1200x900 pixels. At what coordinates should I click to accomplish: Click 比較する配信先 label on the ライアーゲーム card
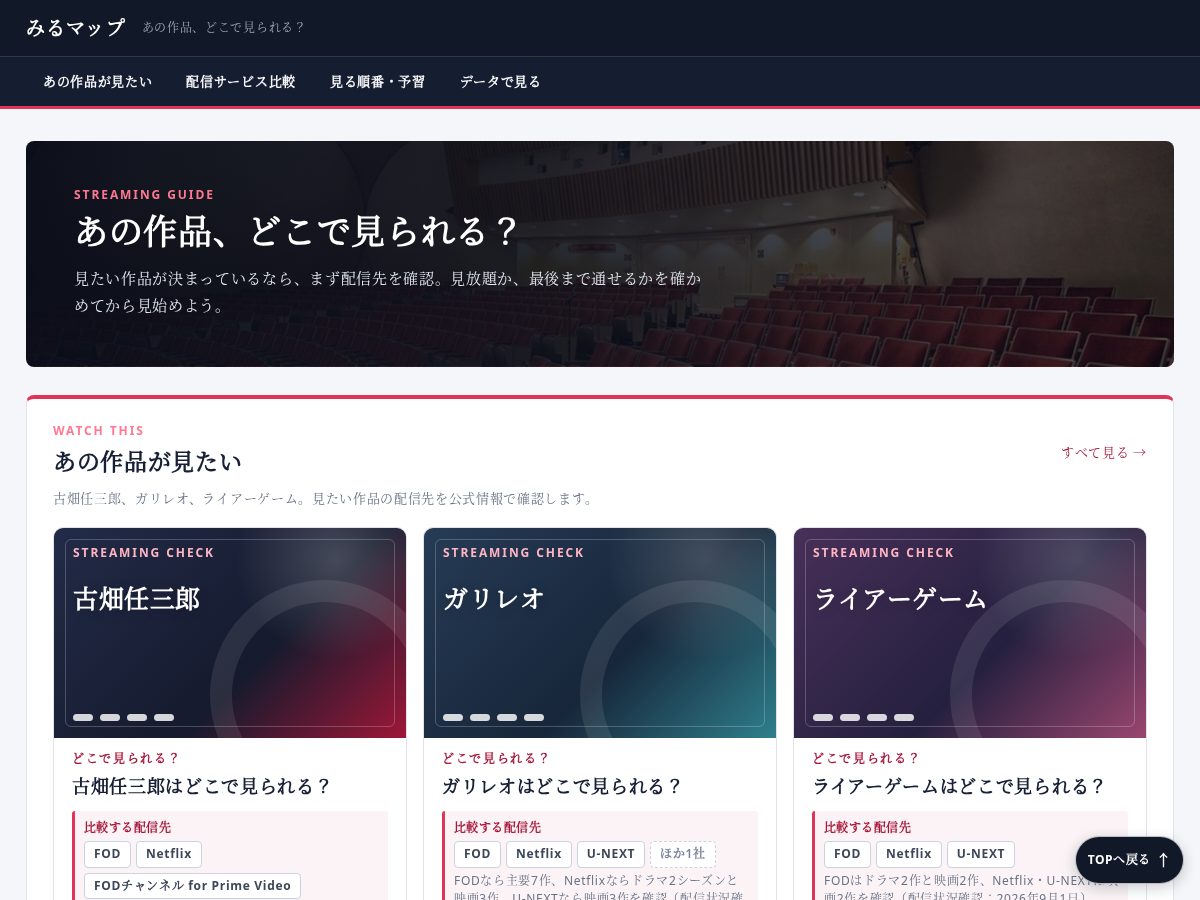tap(867, 827)
